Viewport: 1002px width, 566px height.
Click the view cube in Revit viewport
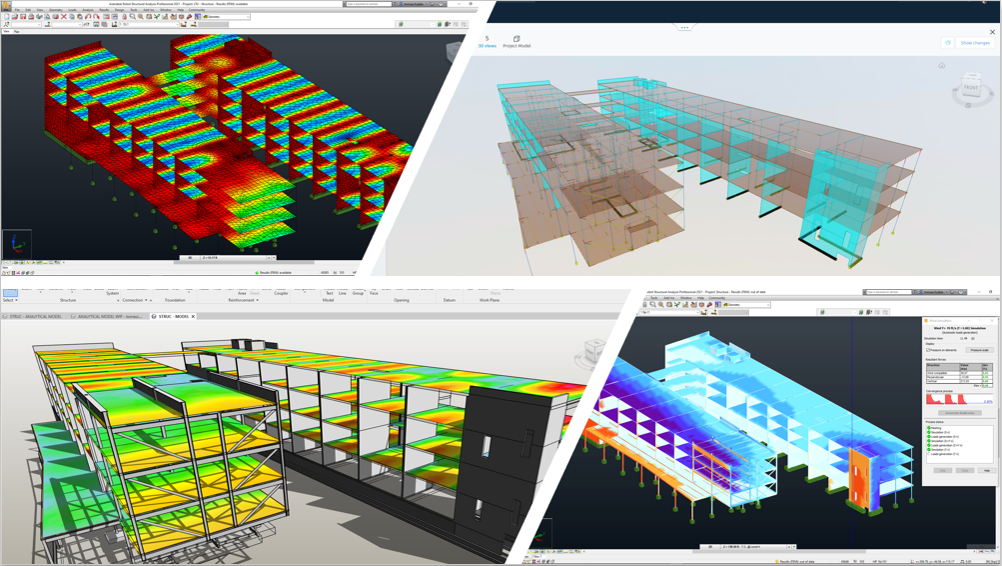(594, 351)
